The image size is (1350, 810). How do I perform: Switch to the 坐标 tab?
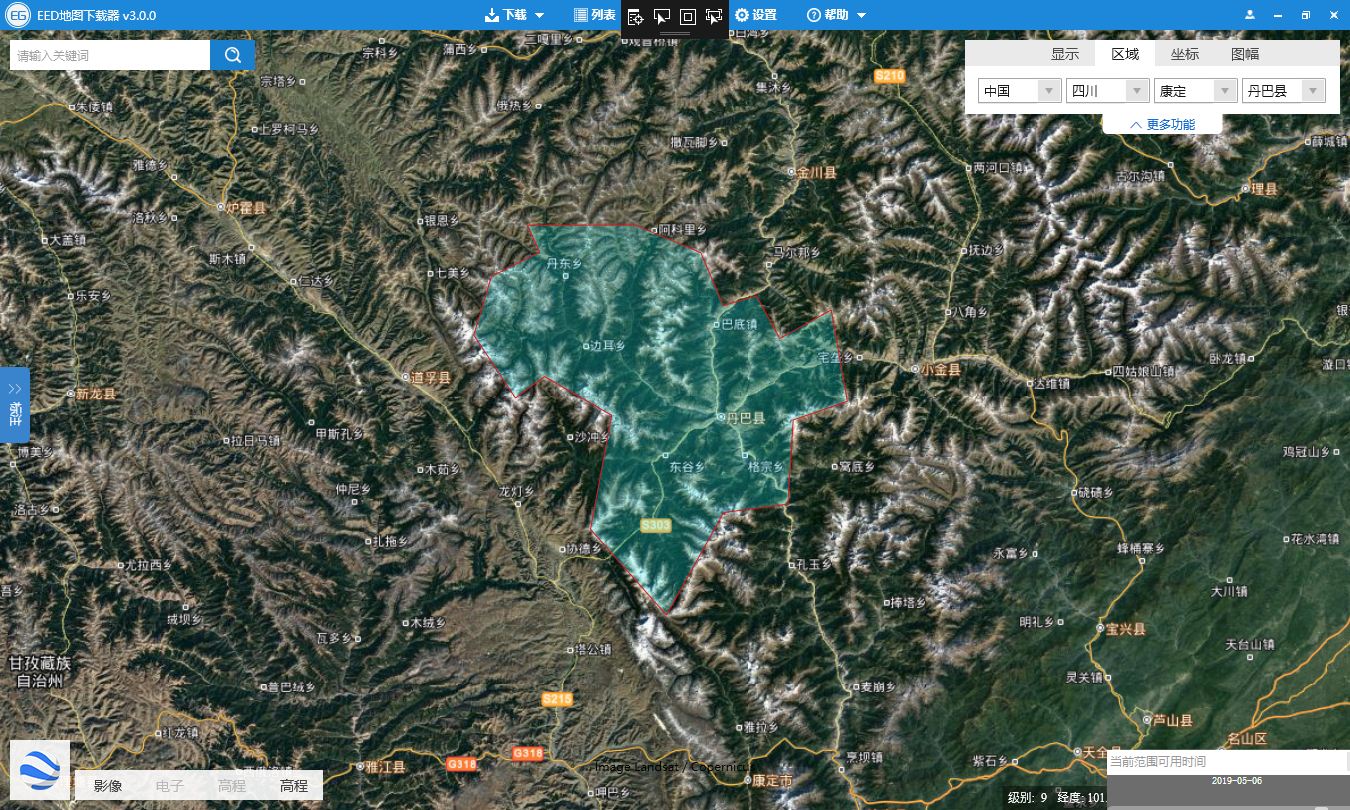click(x=1185, y=54)
